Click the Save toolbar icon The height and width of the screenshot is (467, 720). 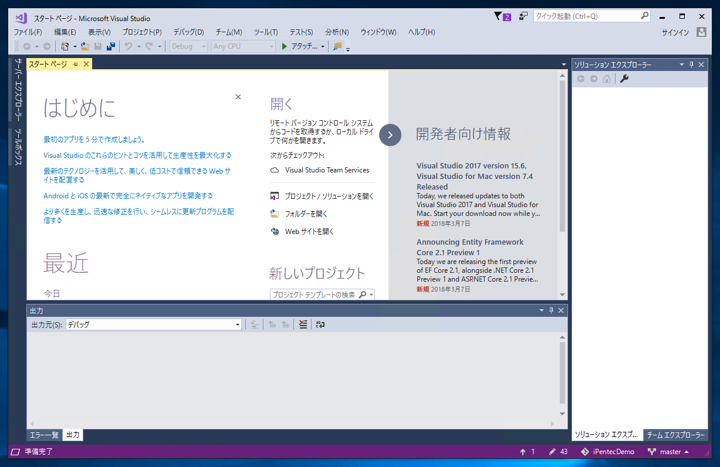click(98, 46)
